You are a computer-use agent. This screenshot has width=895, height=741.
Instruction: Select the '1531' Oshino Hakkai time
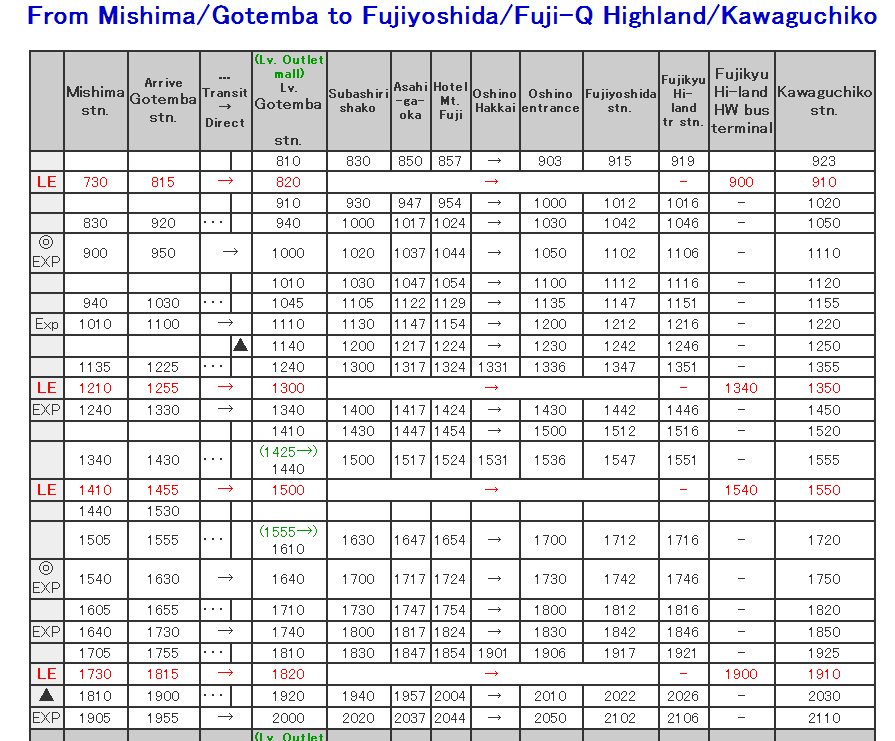tap(493, 460)
